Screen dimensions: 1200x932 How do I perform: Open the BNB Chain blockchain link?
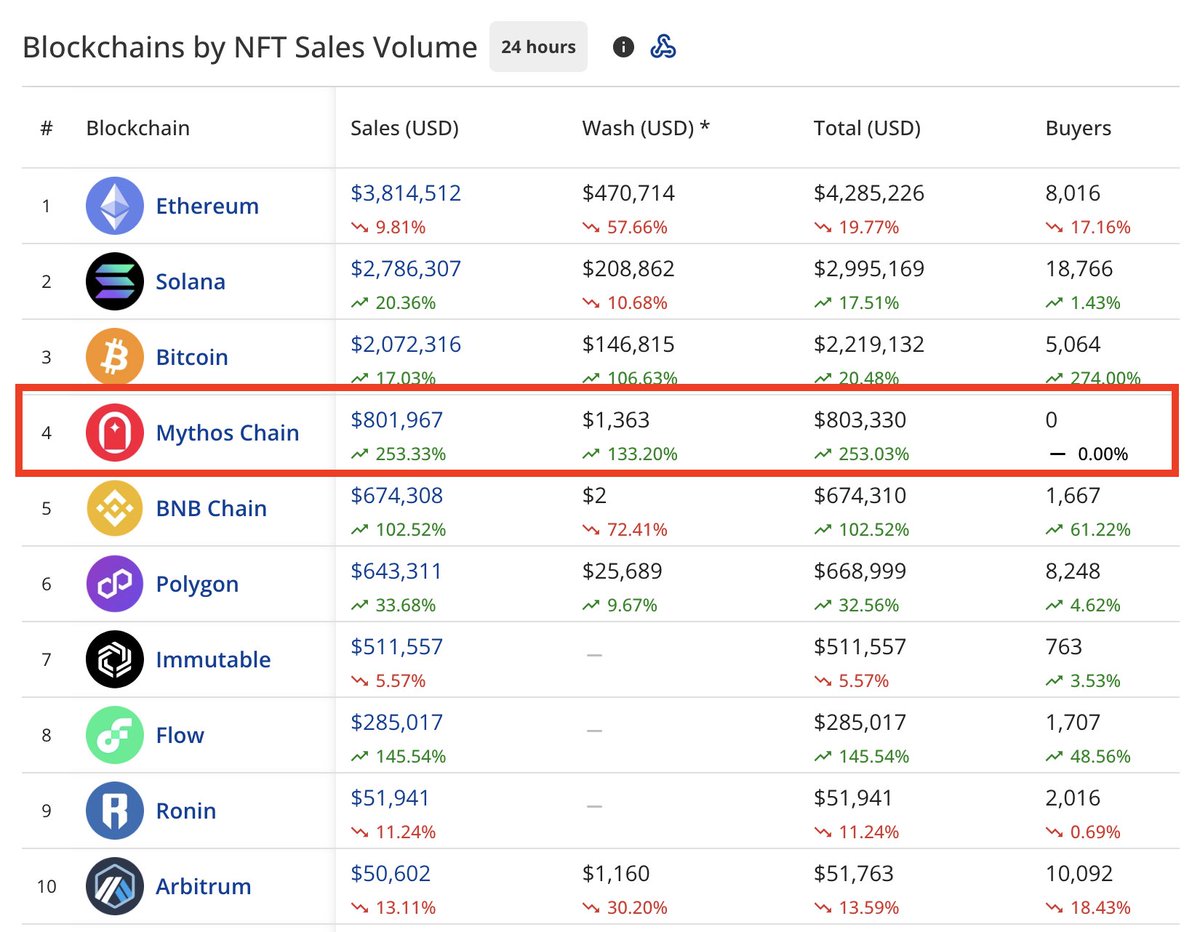211,508
